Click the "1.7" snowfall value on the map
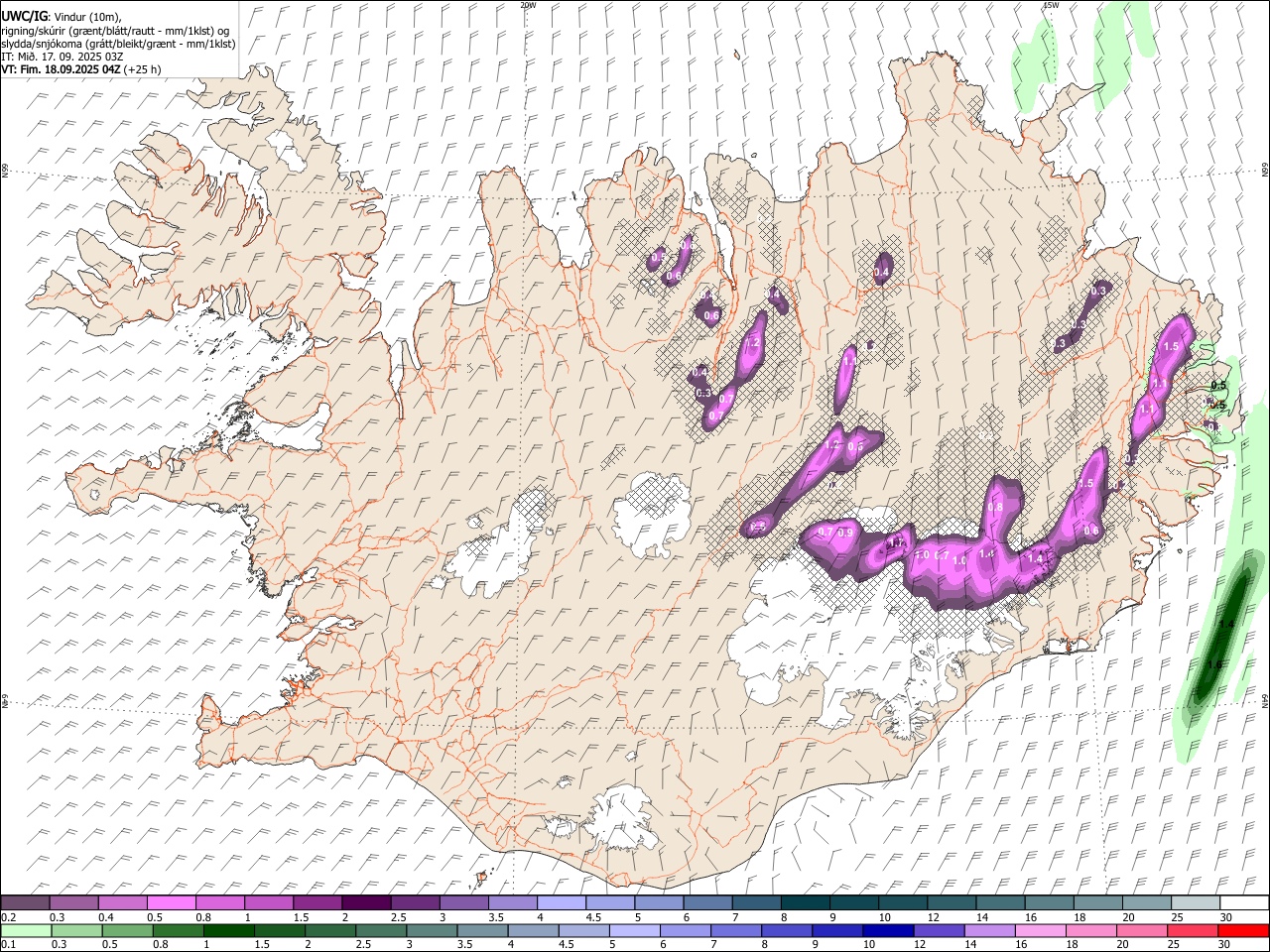 point(896,542)
